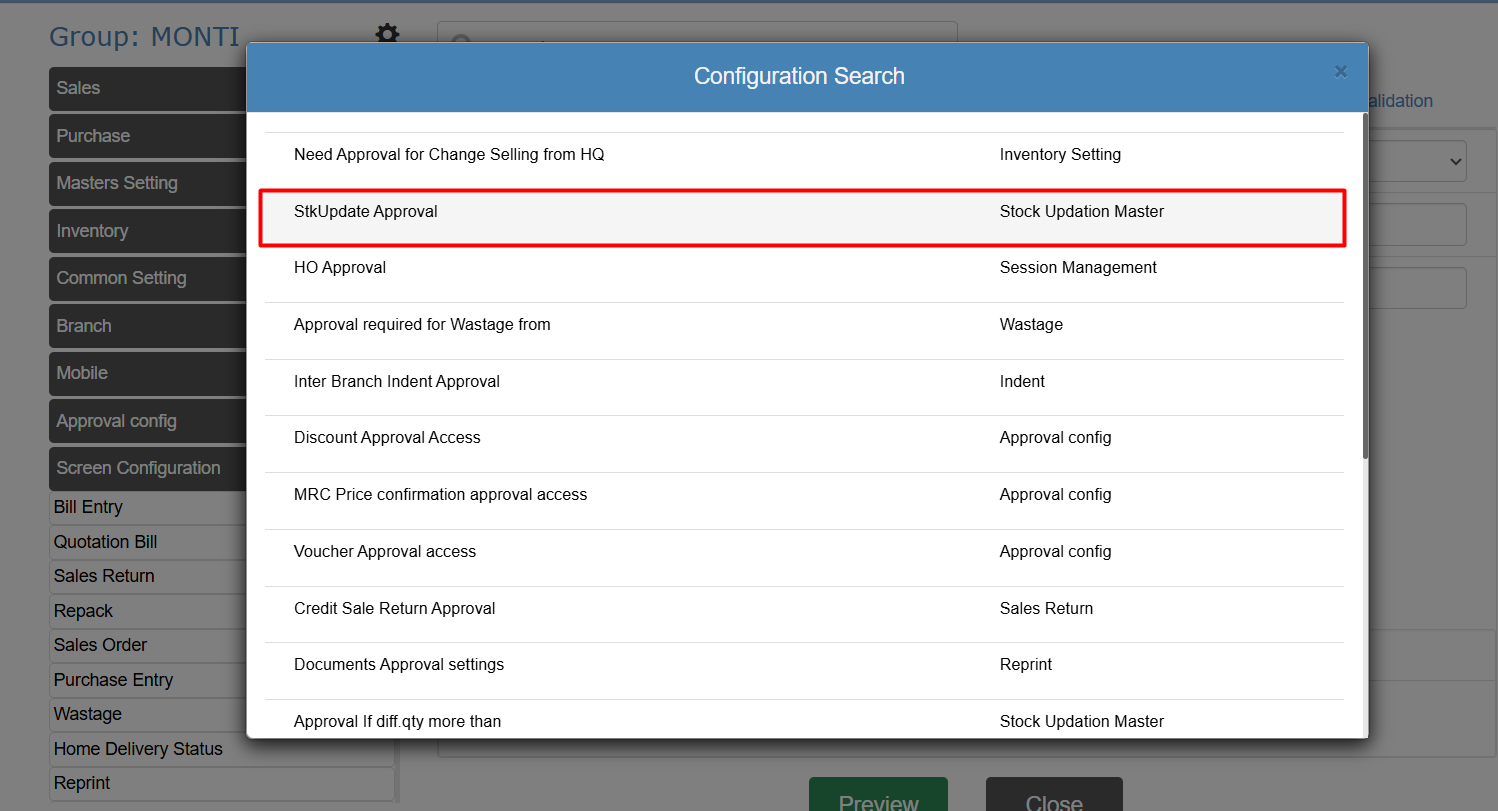Open the HO Approval result
The width and height of the screenshot is (1498, 811).
click(x=340, y=268)
